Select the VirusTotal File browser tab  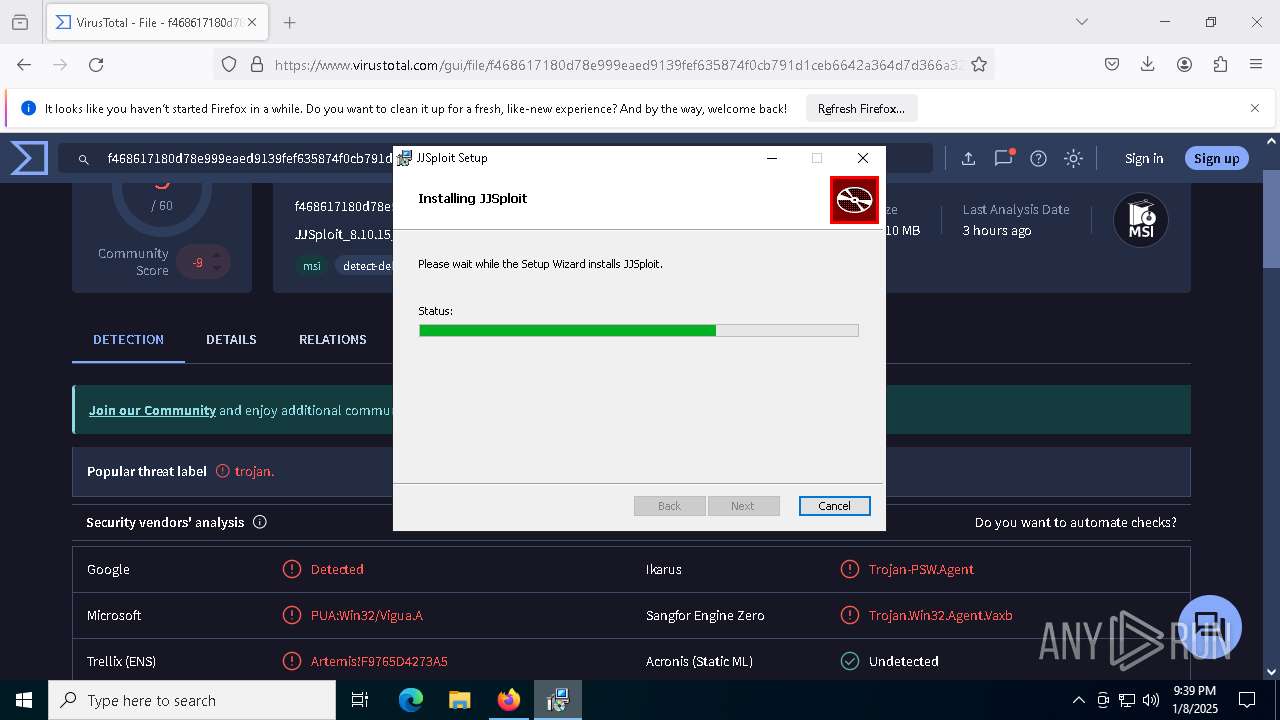coord(156,22)
